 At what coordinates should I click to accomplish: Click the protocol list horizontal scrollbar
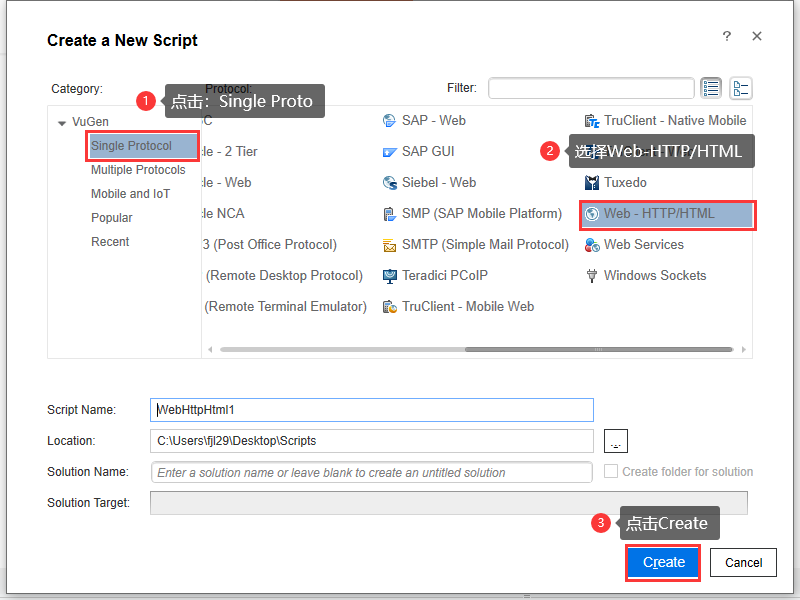pyautogui.click(x=560, y=350)
